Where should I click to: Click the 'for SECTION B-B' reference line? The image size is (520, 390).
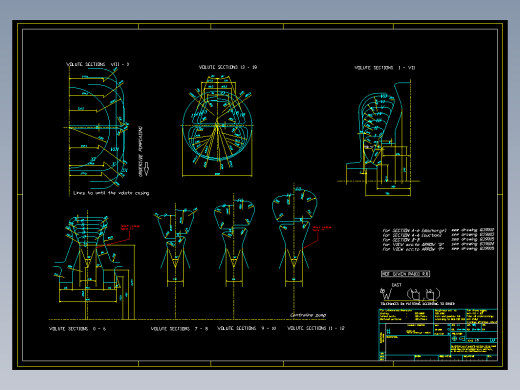438,240
